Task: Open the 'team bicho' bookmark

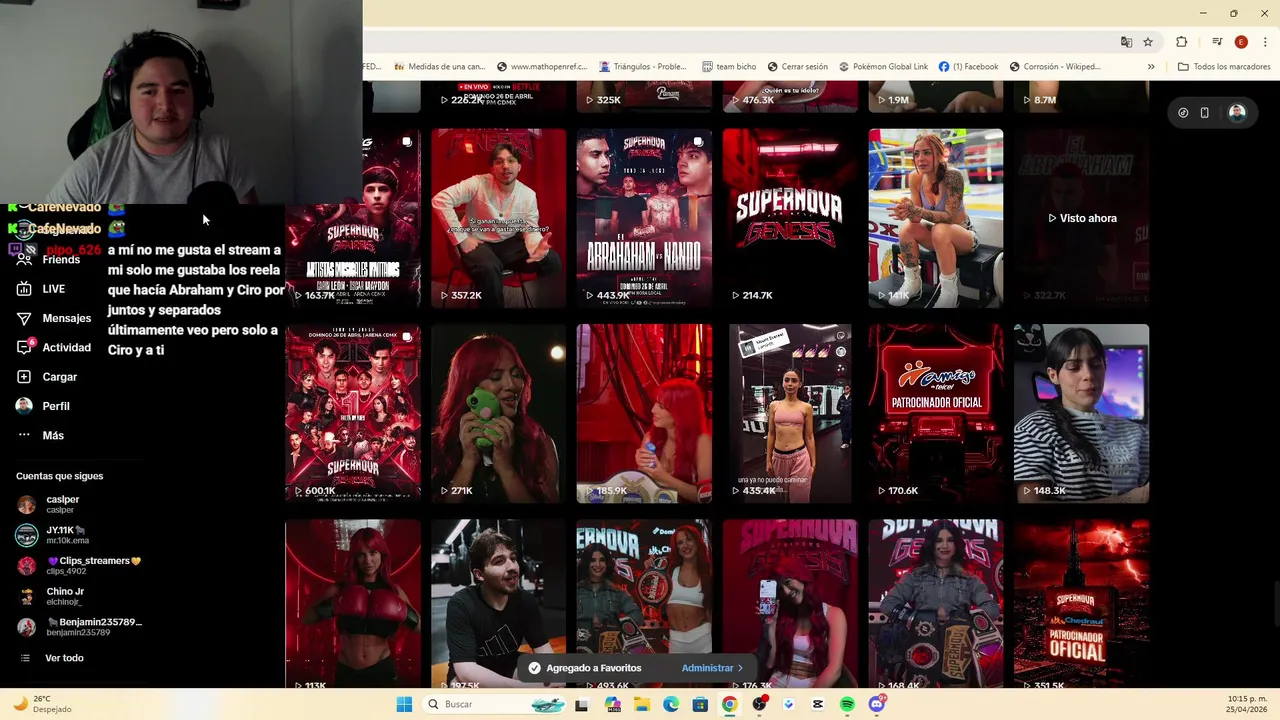Action: click(729, 67)
